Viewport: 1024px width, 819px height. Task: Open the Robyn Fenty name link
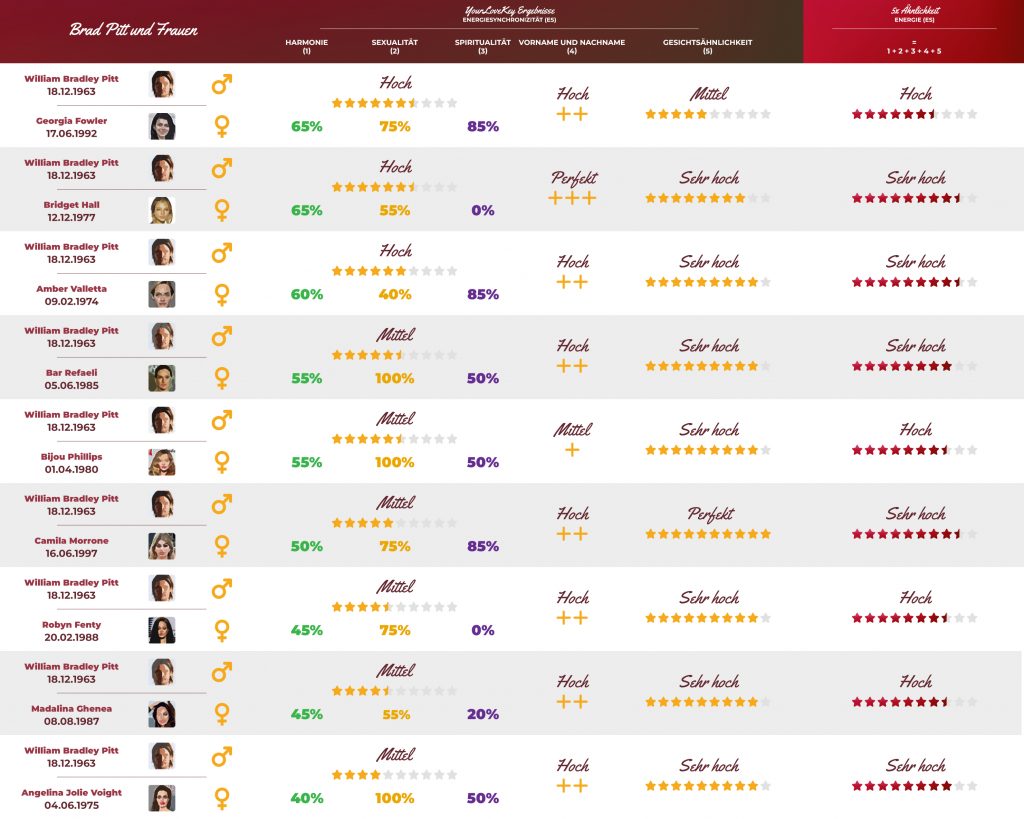(x=73, y=625)
